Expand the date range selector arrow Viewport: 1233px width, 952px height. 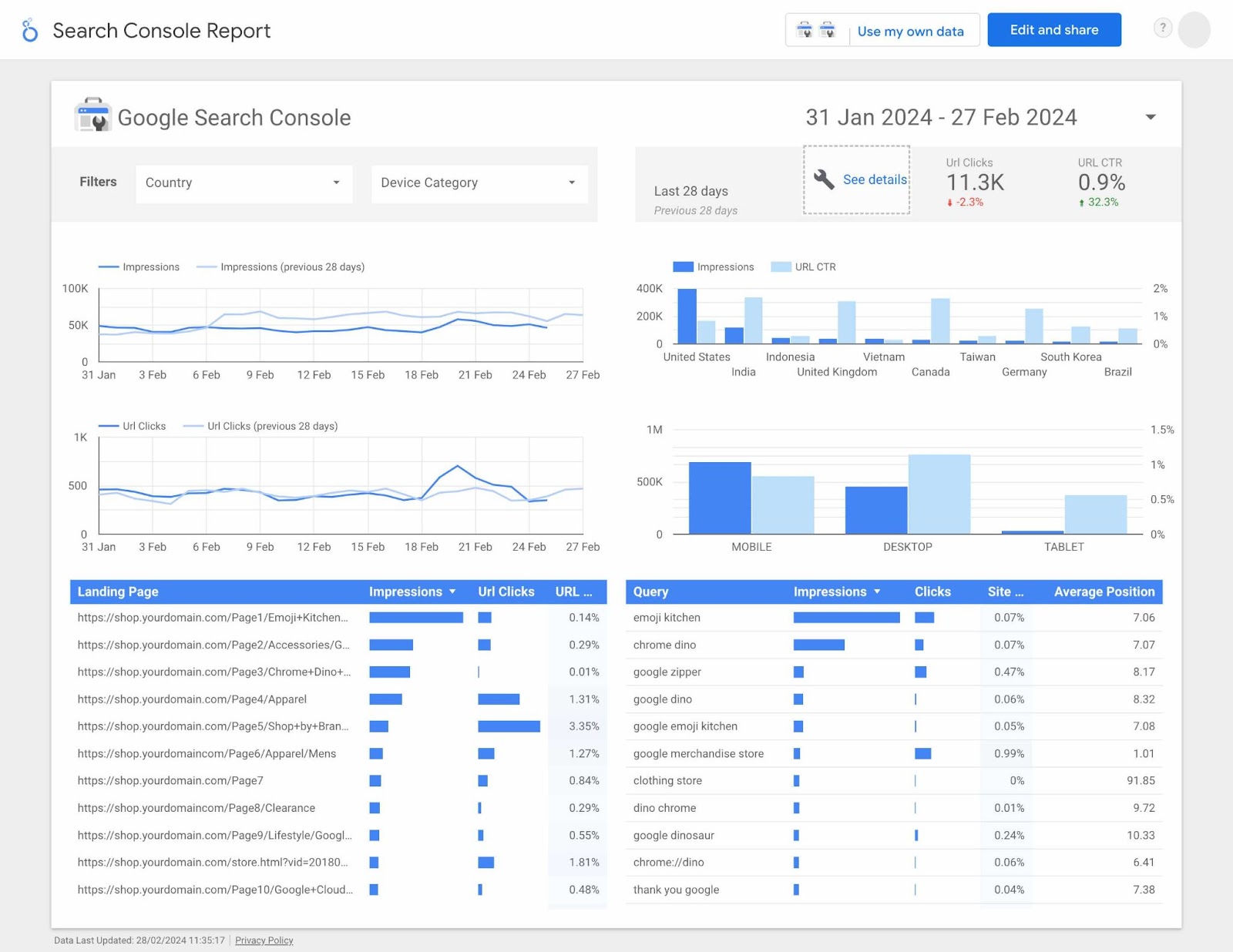[1150, 117]
